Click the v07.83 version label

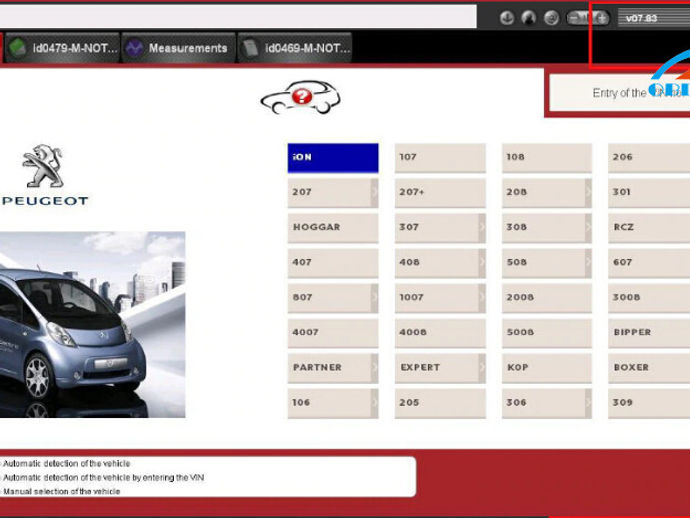(642, 18)
